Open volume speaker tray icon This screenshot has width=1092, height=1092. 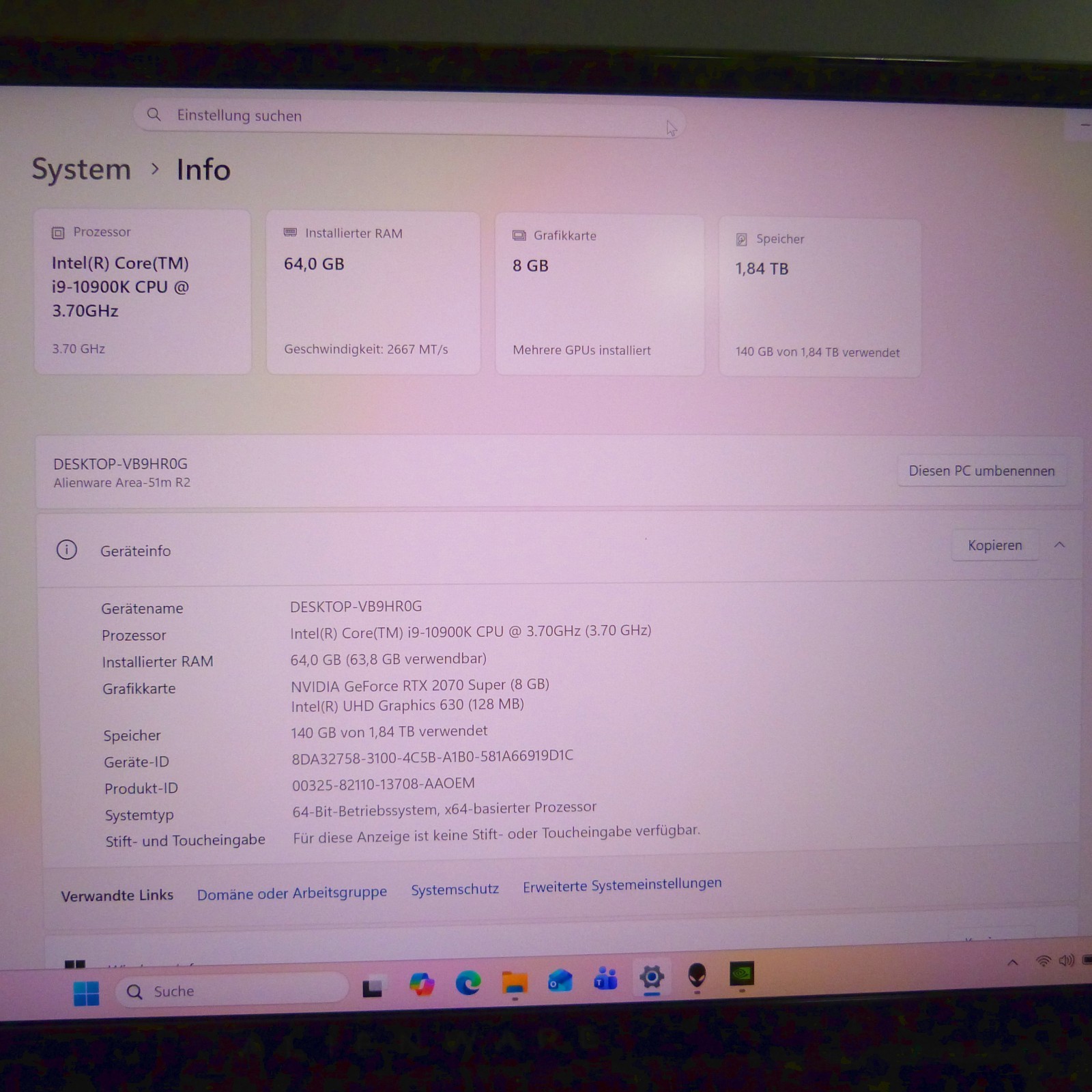(1066, 960)
